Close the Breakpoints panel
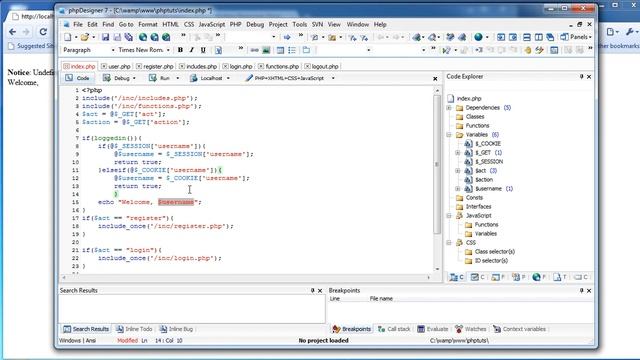 (589, 291)
